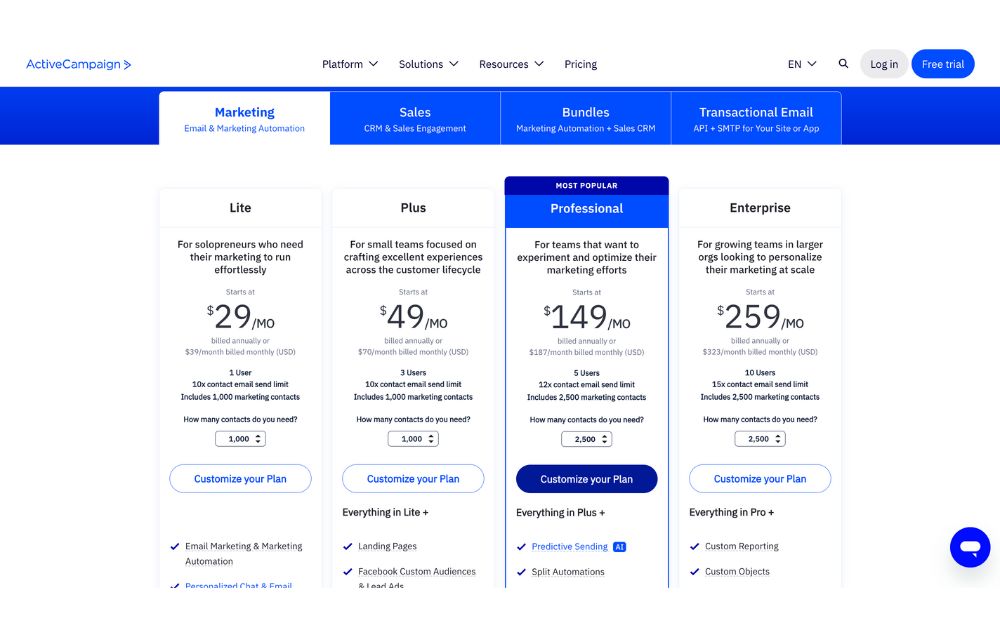Customize your Plan for Lite
Viewport: 1000px width, 630px height.
tap(240, 479)
